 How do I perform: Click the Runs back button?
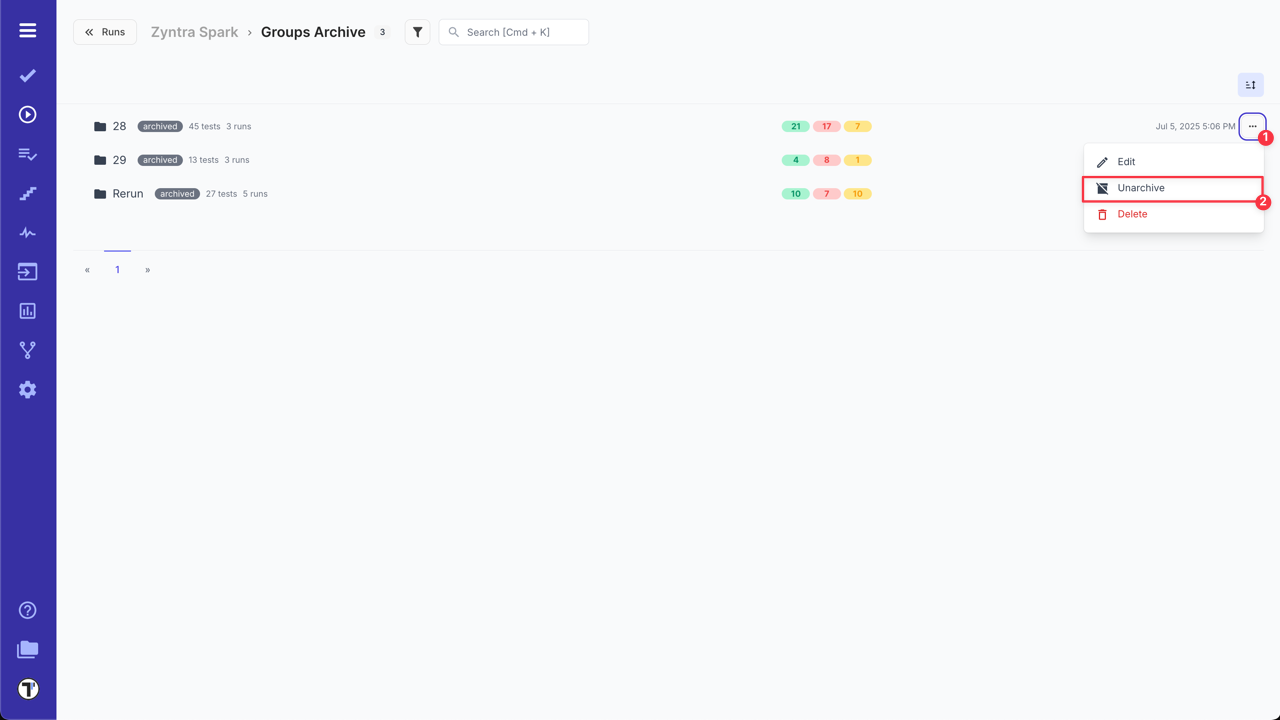(x=104, y=31)
